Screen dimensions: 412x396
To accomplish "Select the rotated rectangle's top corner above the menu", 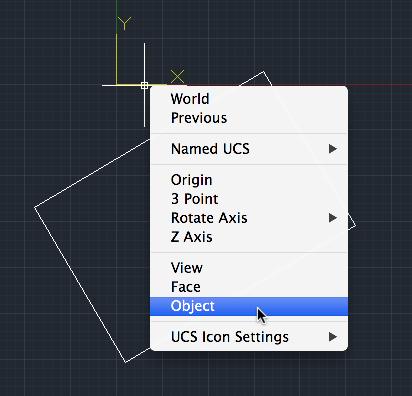I will click(264, 72).
